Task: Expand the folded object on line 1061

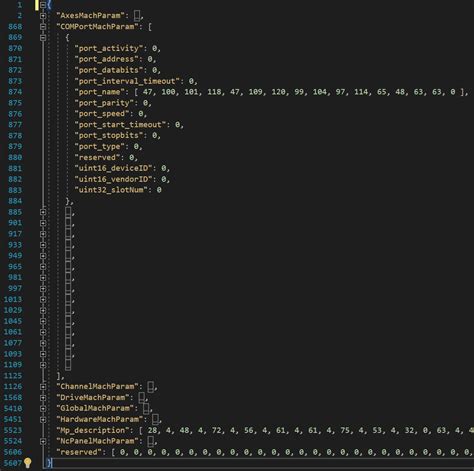Action: coord(43,332)
